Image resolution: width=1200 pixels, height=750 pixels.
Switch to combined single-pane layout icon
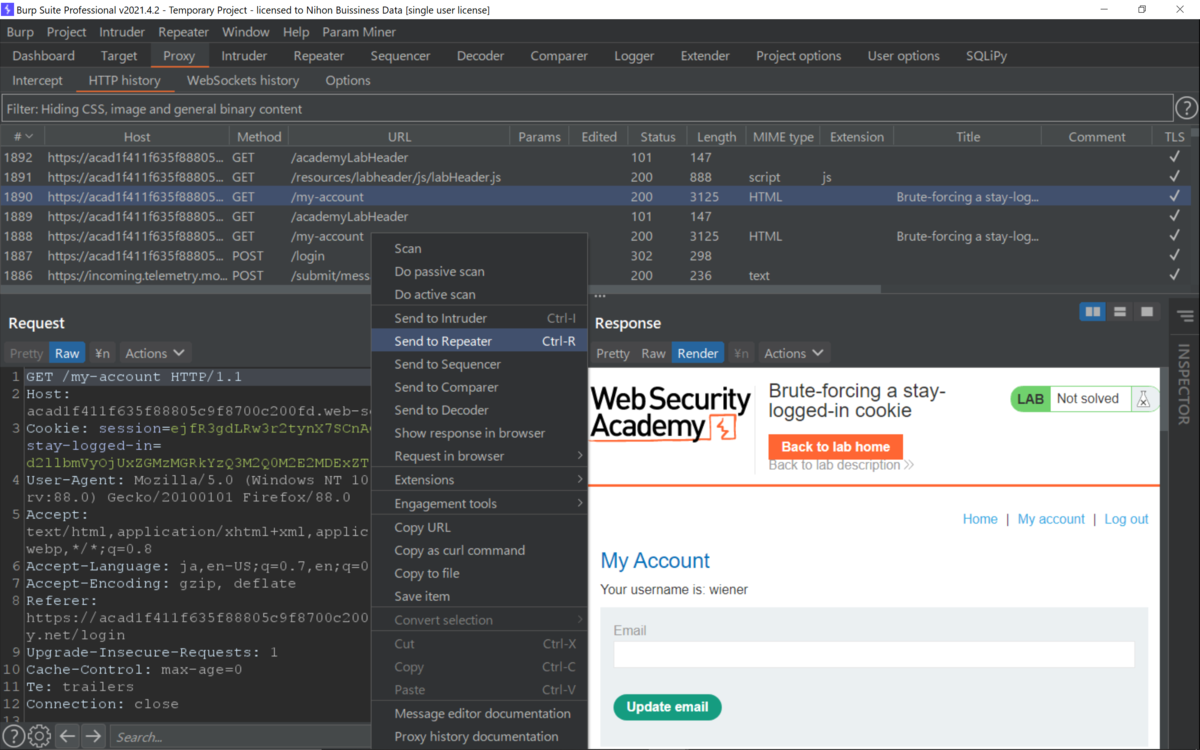tap(1147, 312)
